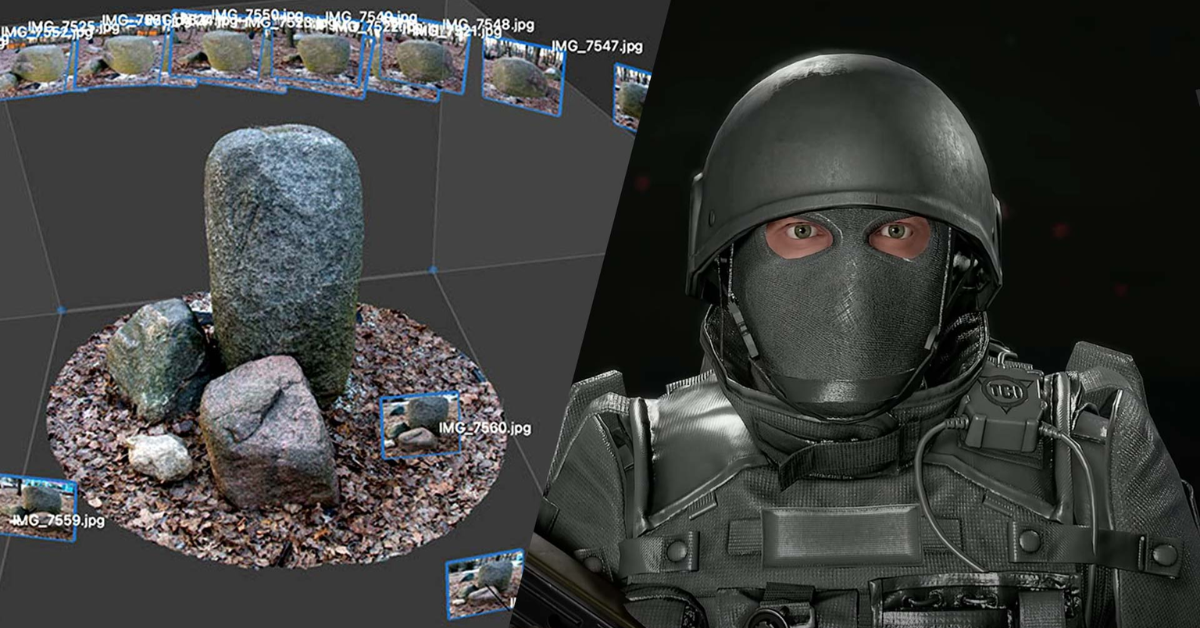Click the IMG_7548.jpg filename label

click(x=485, y=25)
